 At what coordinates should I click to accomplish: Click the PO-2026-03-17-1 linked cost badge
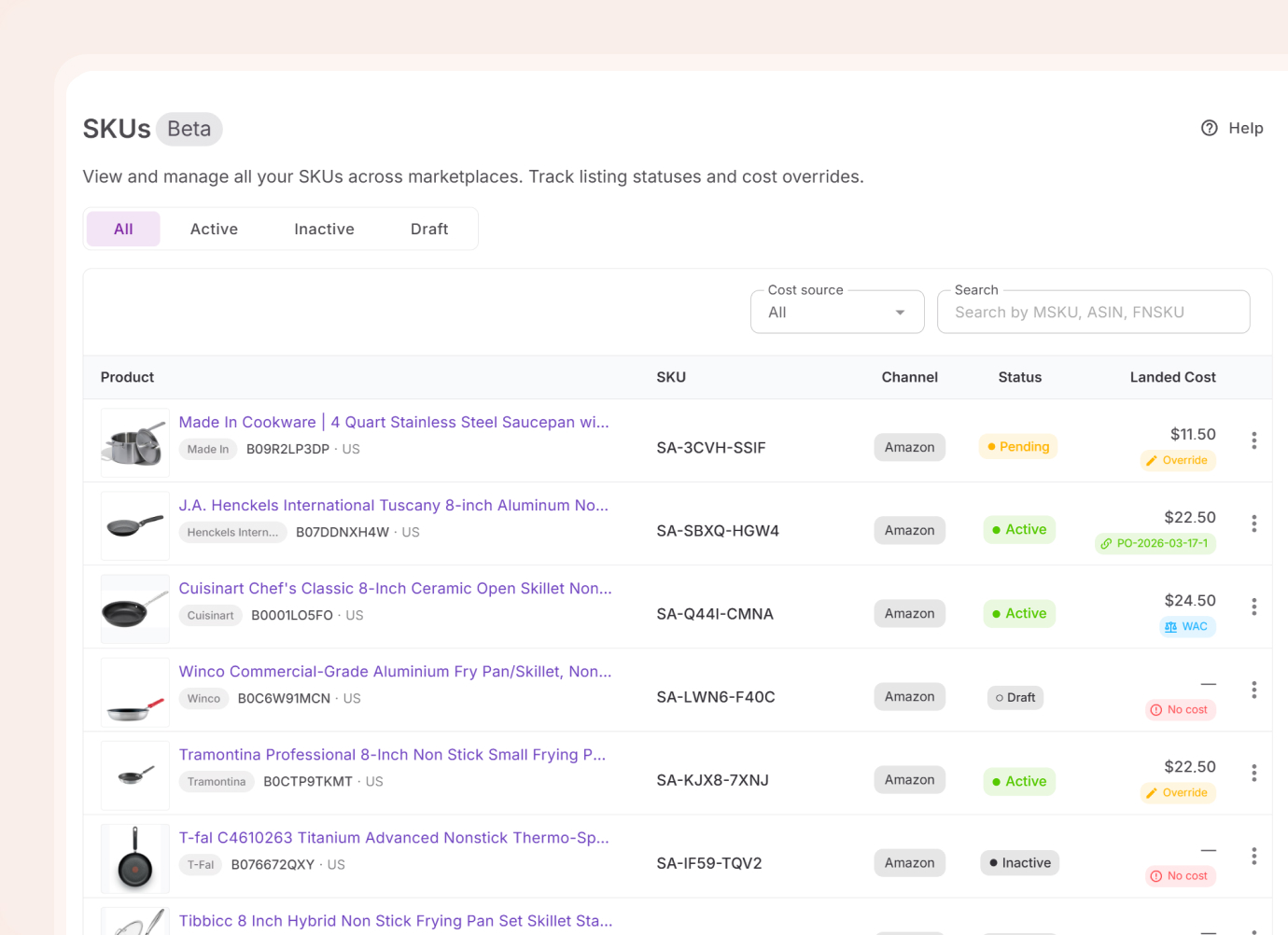[x=1155, y=543]
